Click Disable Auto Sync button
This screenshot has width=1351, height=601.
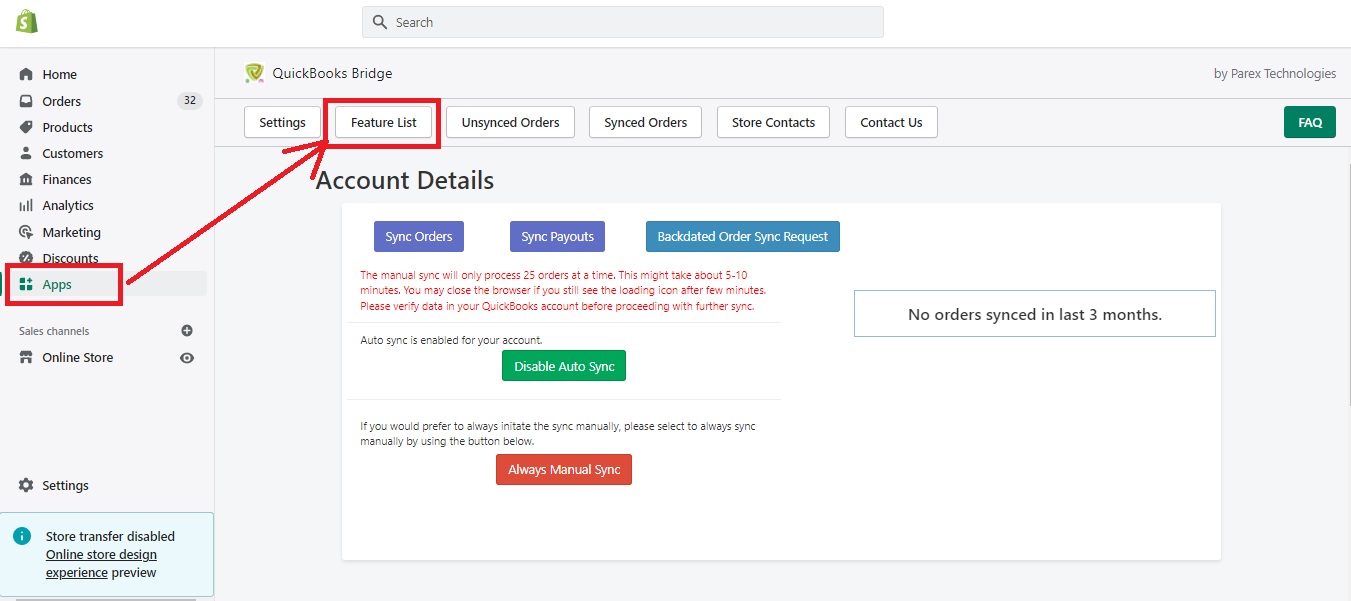564,366
